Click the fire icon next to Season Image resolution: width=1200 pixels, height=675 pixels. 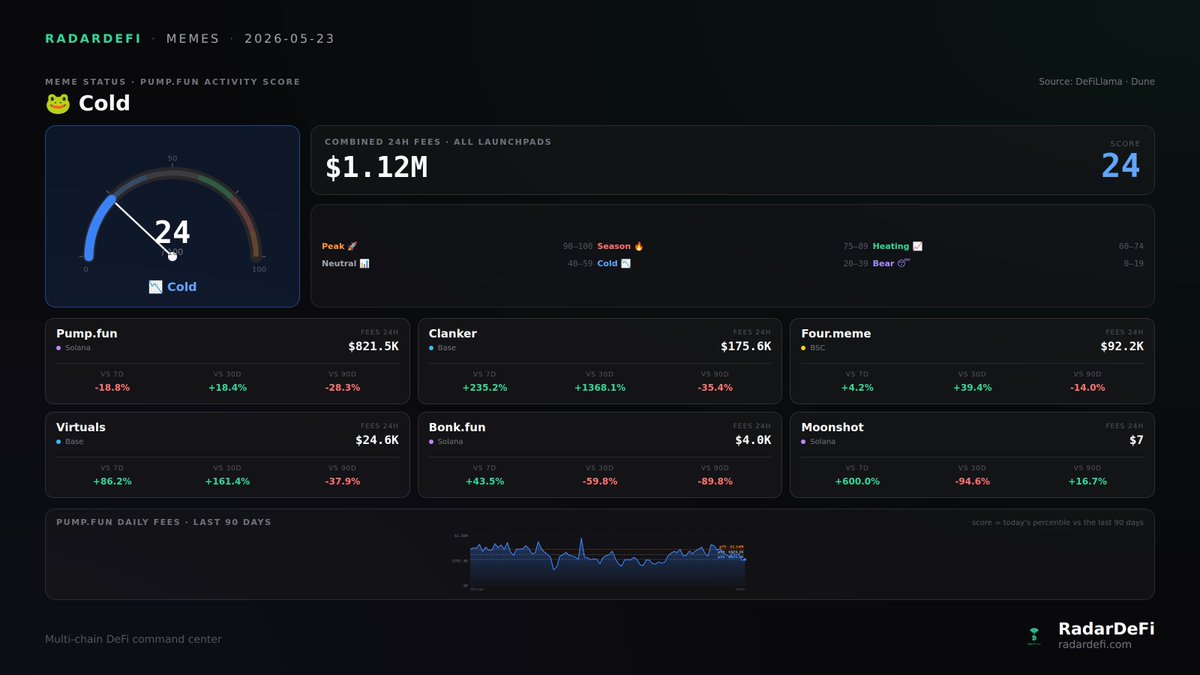(x=639, y=246)
